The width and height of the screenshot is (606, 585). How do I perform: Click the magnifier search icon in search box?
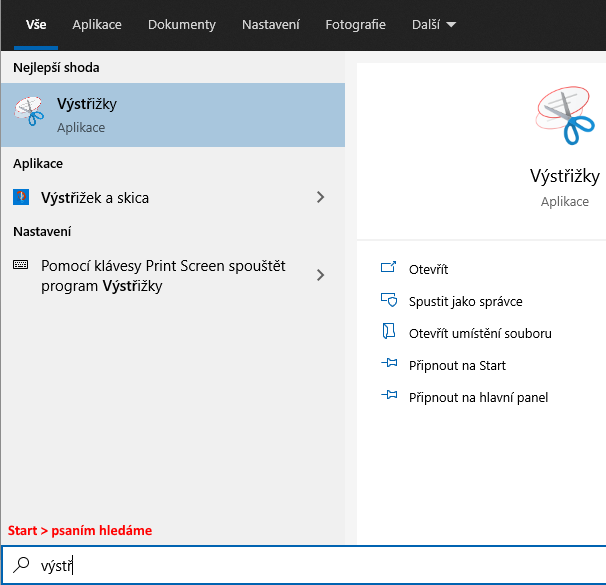click(x=21, y=565)
